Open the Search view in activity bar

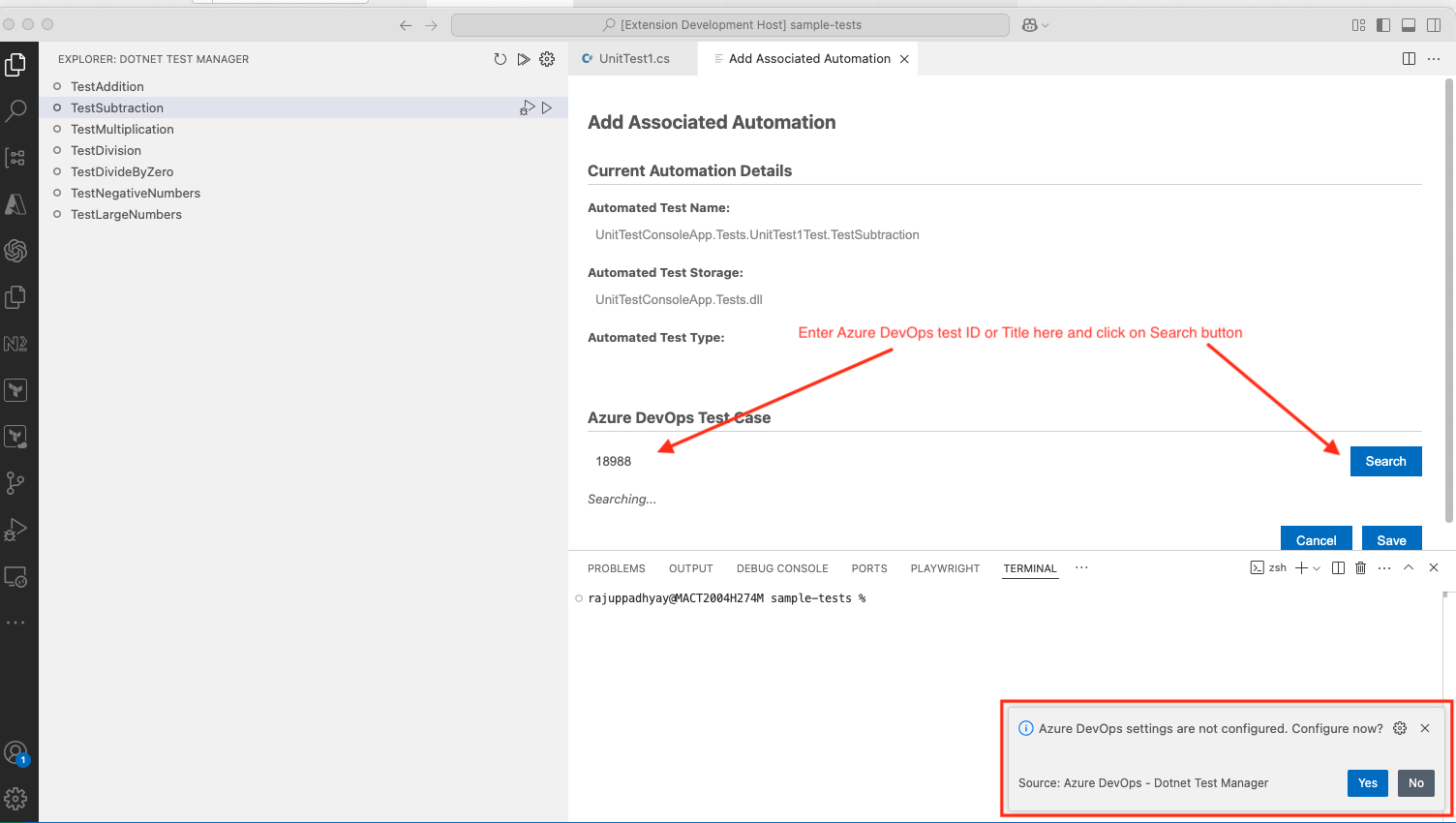15,111
